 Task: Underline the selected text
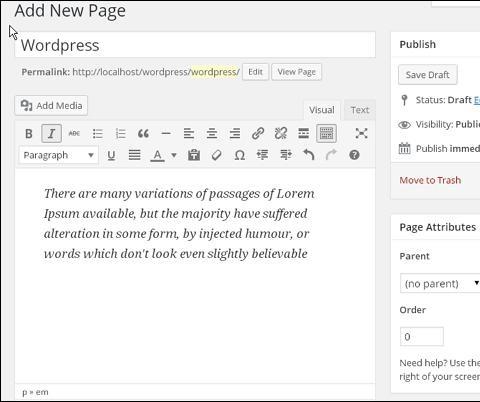(x=111, y=155)
